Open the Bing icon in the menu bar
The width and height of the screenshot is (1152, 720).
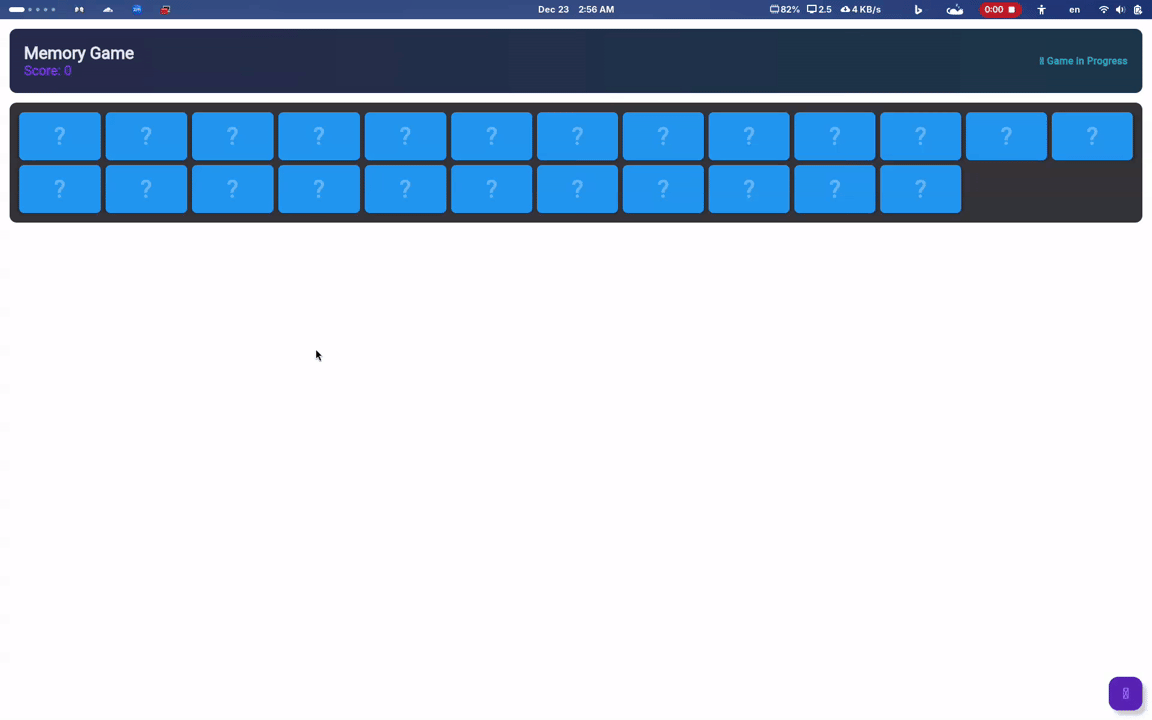(x=918, y=10)
